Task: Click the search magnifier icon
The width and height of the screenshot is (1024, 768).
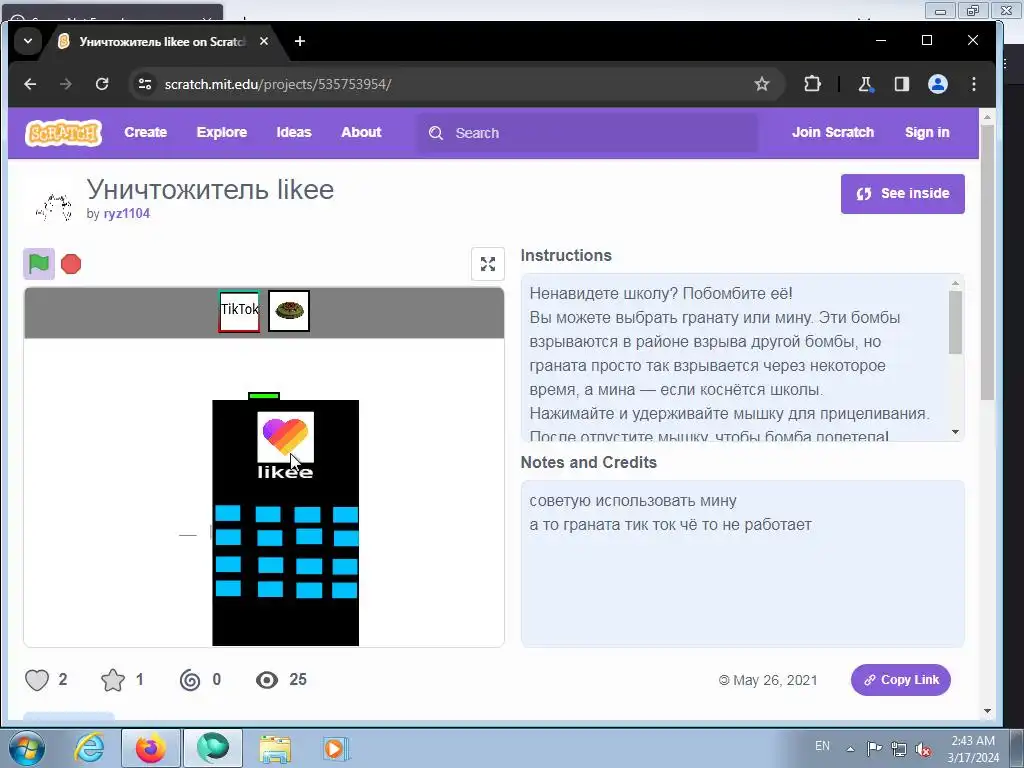Action: [436, 133]
